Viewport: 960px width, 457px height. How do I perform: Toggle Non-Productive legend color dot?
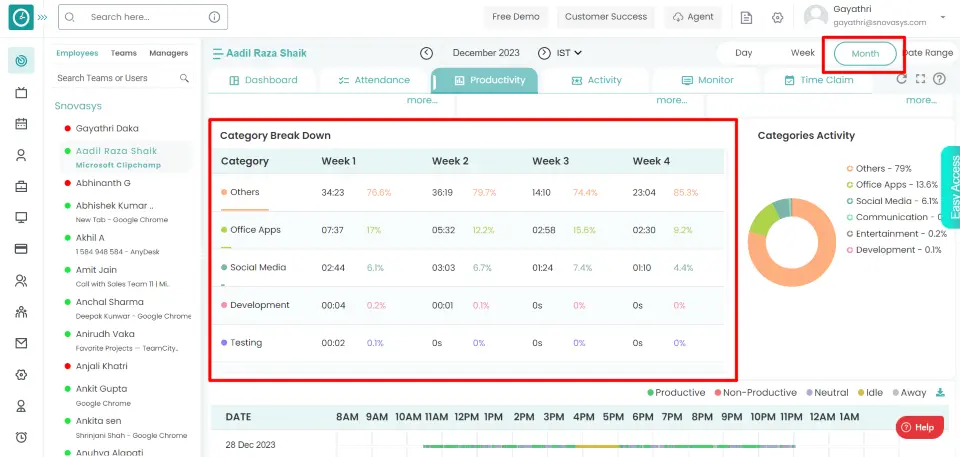pos(718,393)
